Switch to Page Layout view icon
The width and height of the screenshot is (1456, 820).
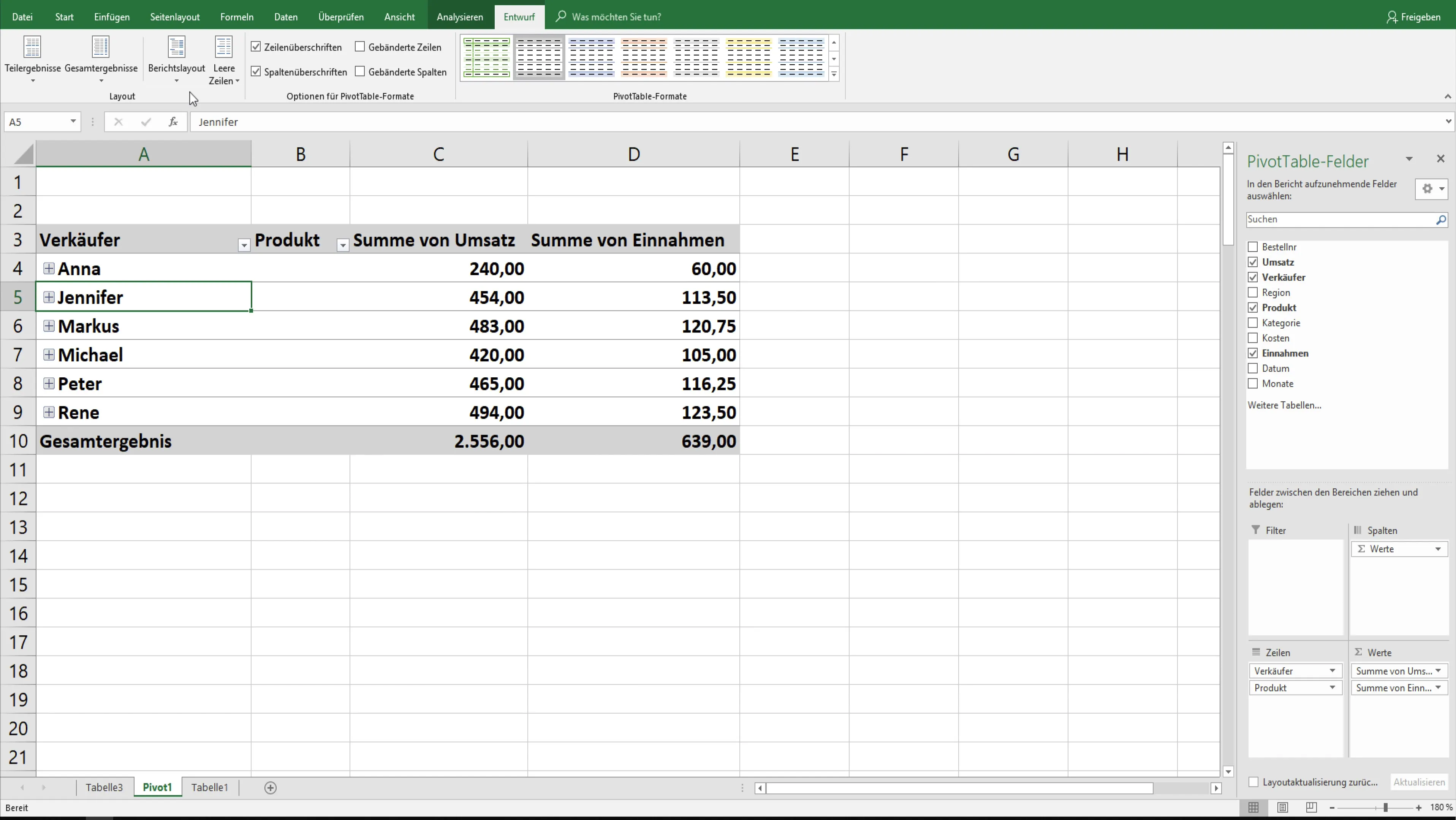(x=1282, y=807)
